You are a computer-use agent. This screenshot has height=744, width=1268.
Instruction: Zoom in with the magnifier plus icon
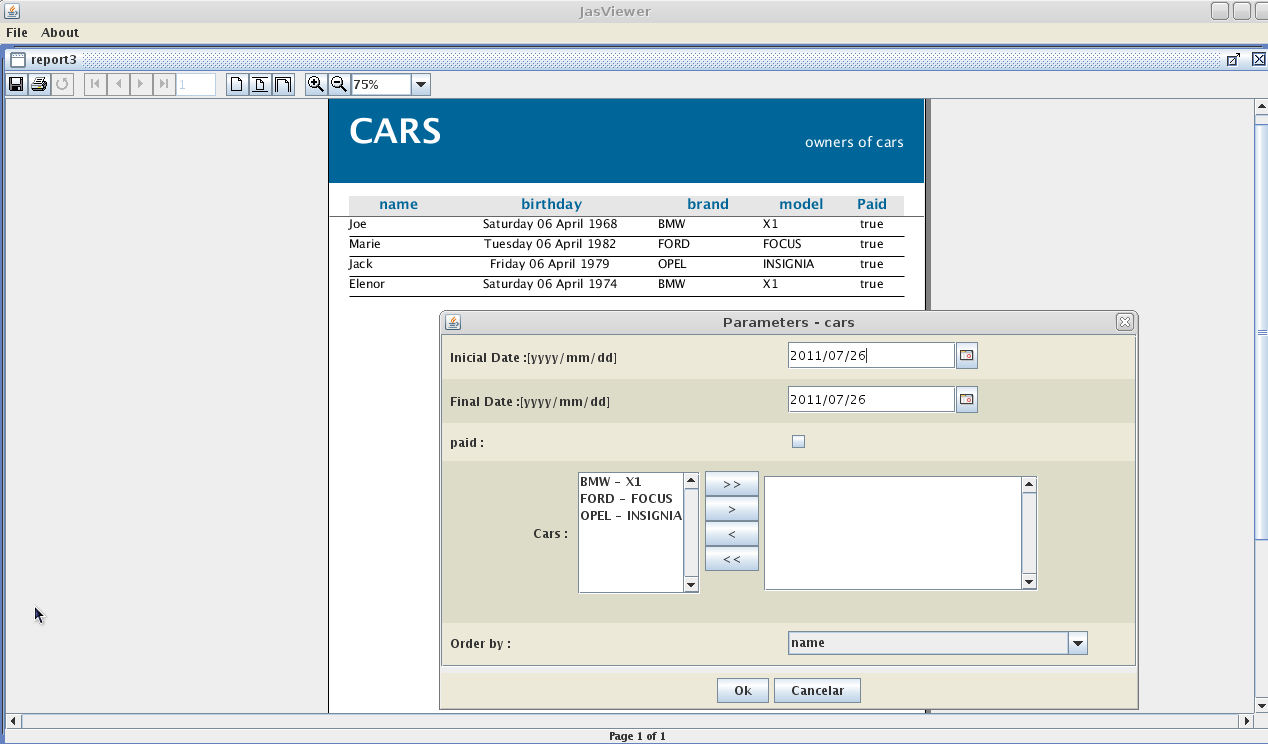[x=316, y=85]
